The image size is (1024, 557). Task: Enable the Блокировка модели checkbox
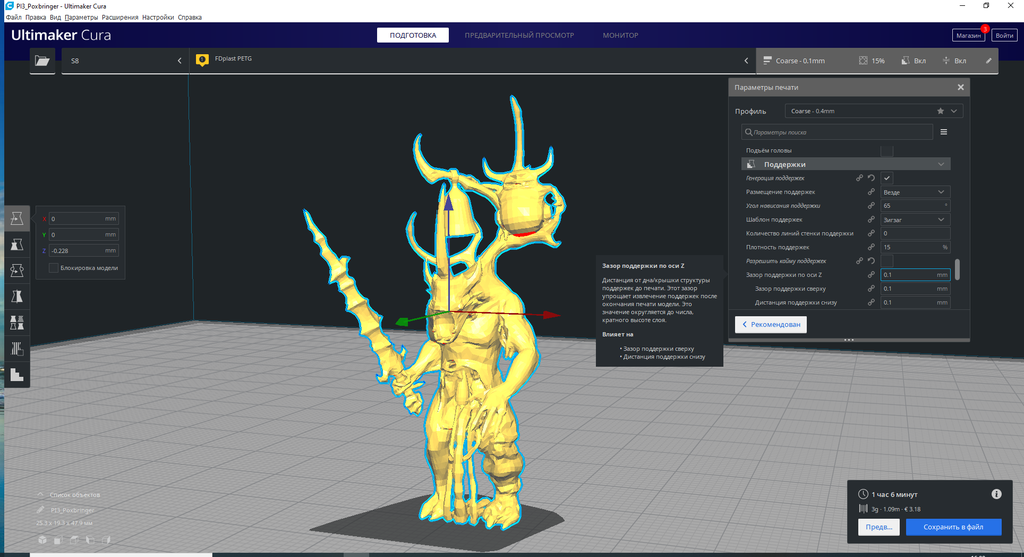[x=54, y=268]
